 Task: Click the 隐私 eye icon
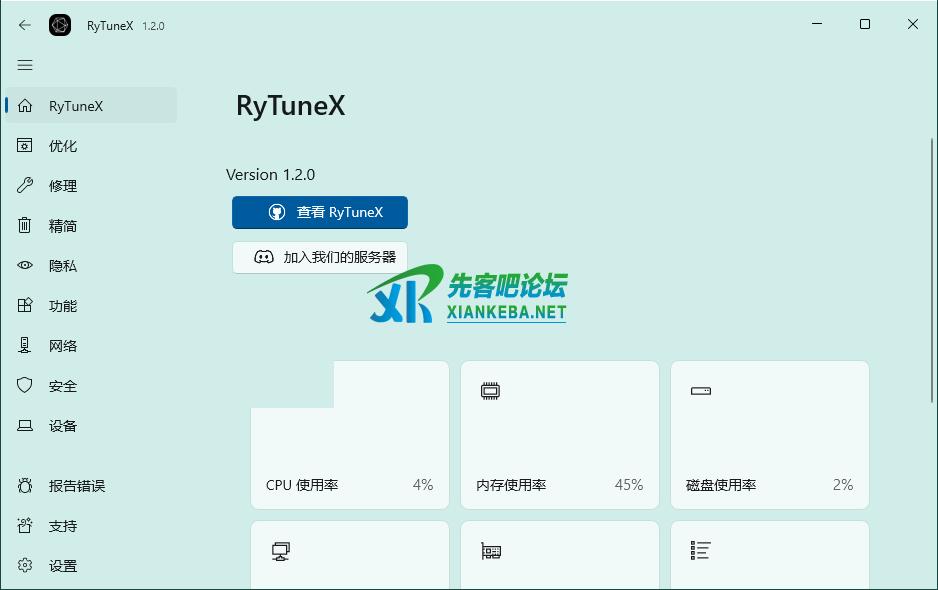[x=25, y=266]
